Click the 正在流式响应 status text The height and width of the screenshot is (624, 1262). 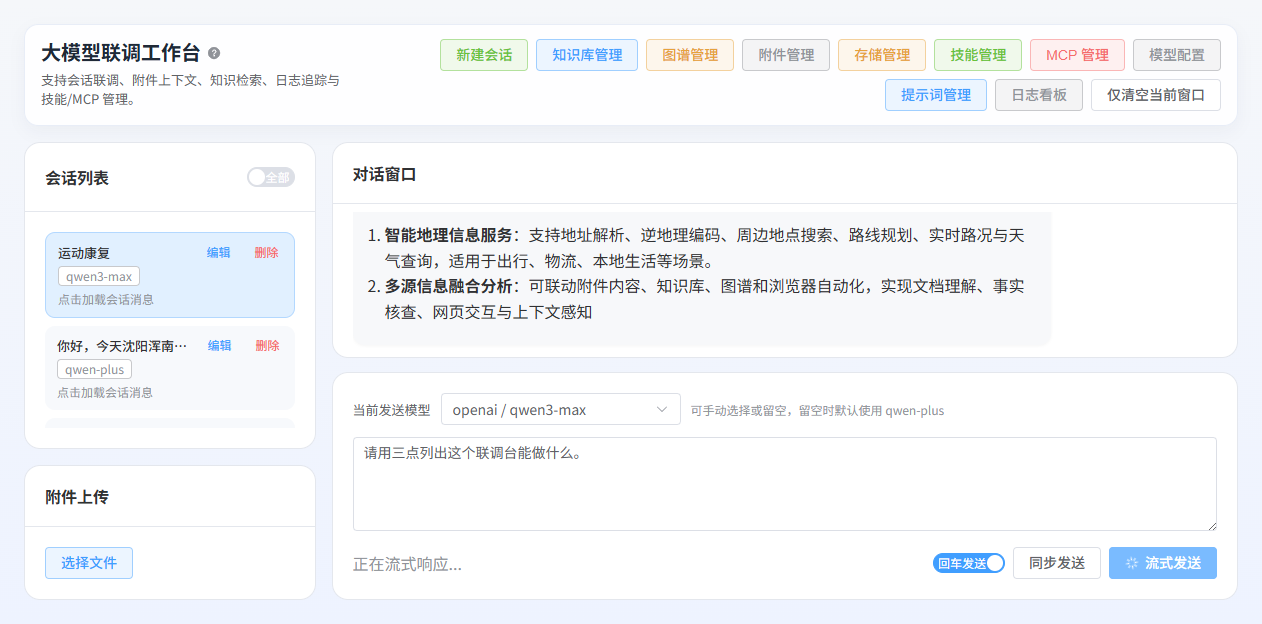(x=407, y=564)
